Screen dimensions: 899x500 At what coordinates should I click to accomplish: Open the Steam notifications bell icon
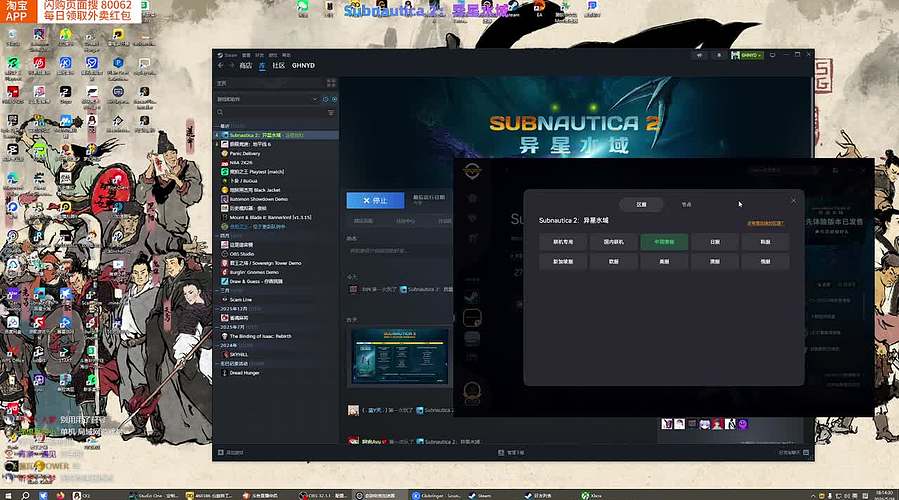[719, 55]
